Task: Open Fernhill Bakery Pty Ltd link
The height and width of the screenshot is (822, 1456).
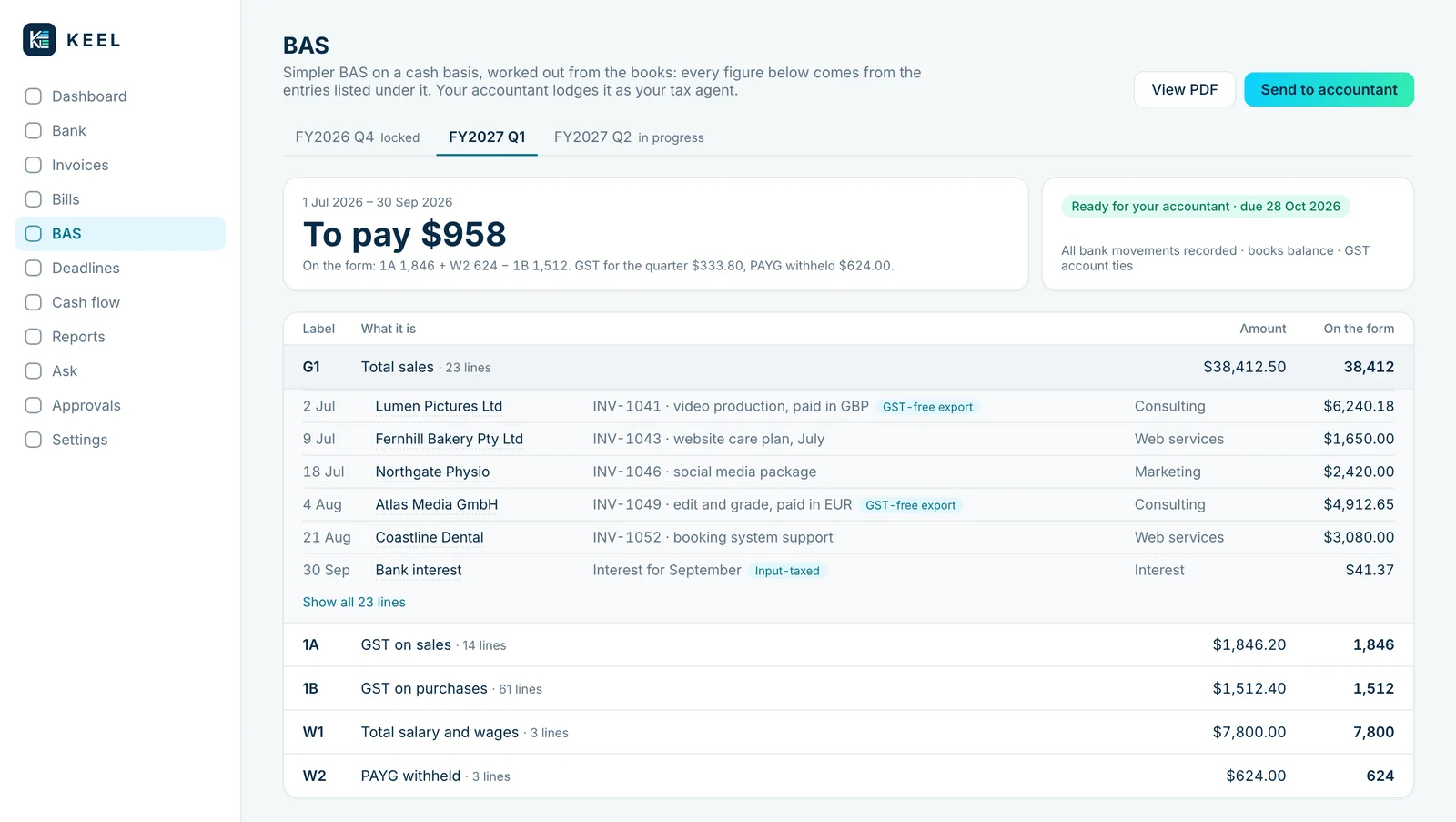Action: pyautogui.click(x=450, y=439)
